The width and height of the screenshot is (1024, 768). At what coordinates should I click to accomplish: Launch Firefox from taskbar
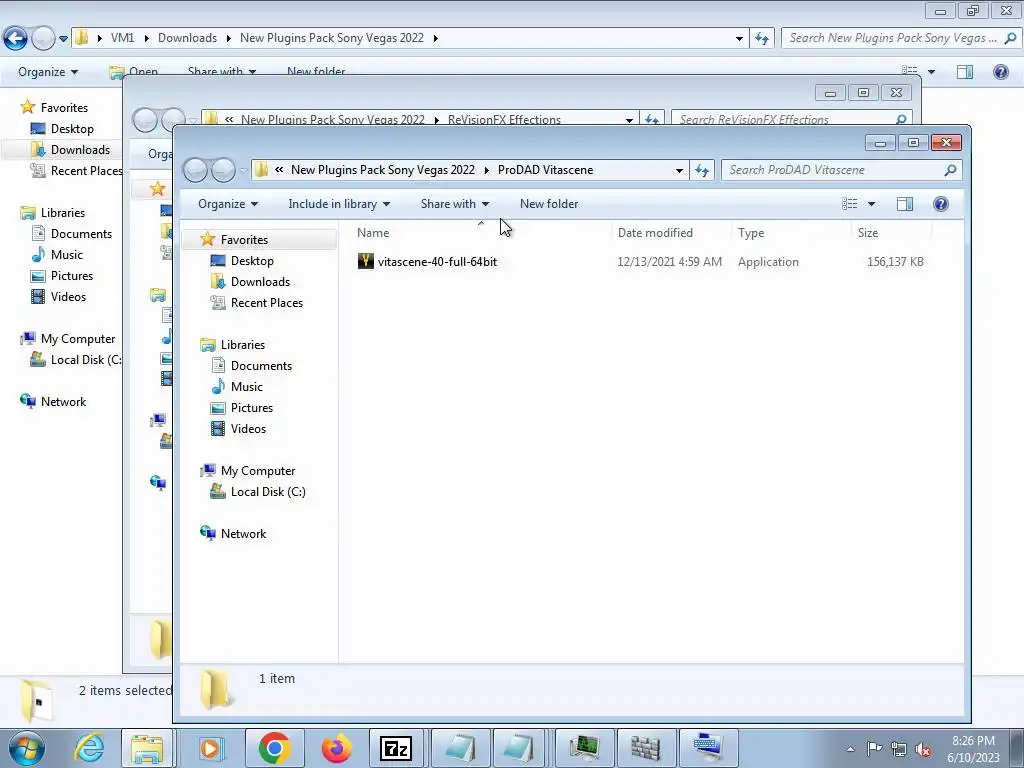[336, 748]
